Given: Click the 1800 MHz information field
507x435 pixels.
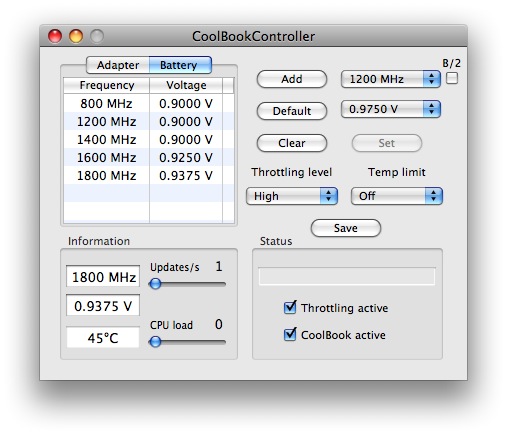Looking at the screenshot, I should 103,277.
